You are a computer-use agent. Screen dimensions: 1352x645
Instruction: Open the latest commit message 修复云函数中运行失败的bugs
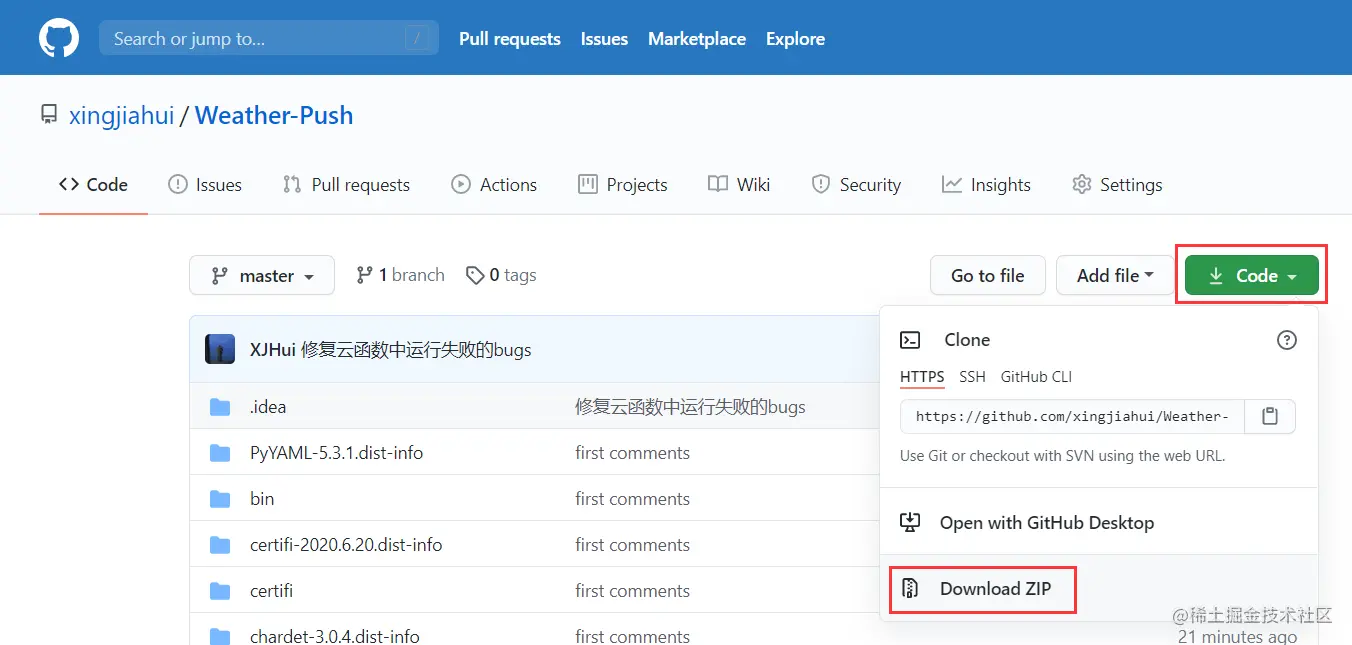click(416, 350)
